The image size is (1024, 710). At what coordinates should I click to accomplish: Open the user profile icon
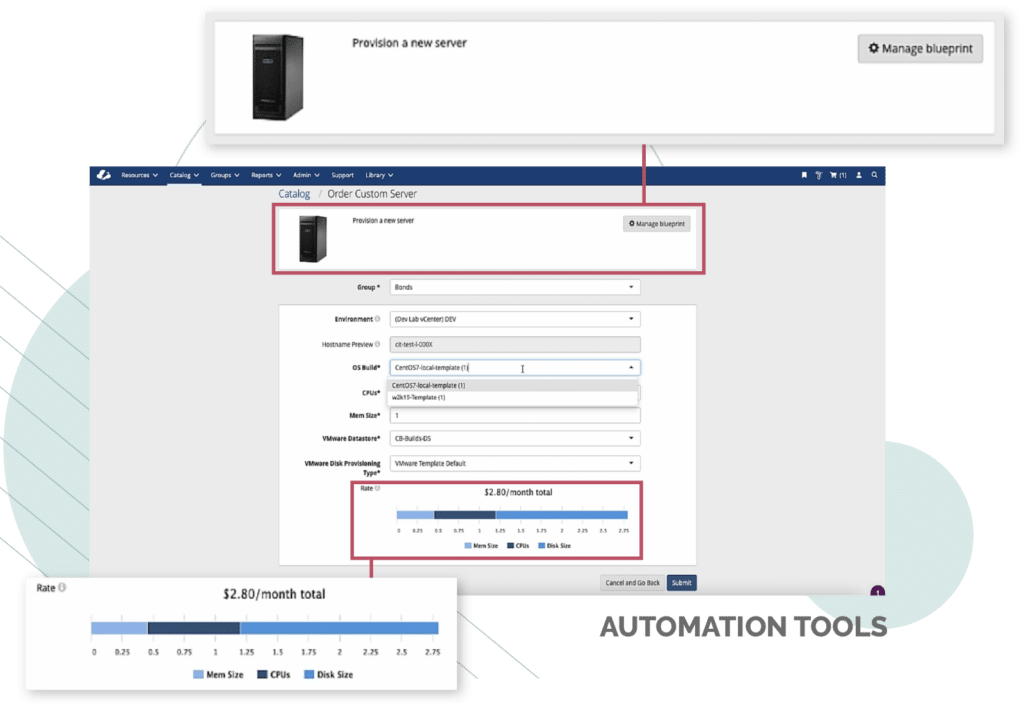[859, 175]
